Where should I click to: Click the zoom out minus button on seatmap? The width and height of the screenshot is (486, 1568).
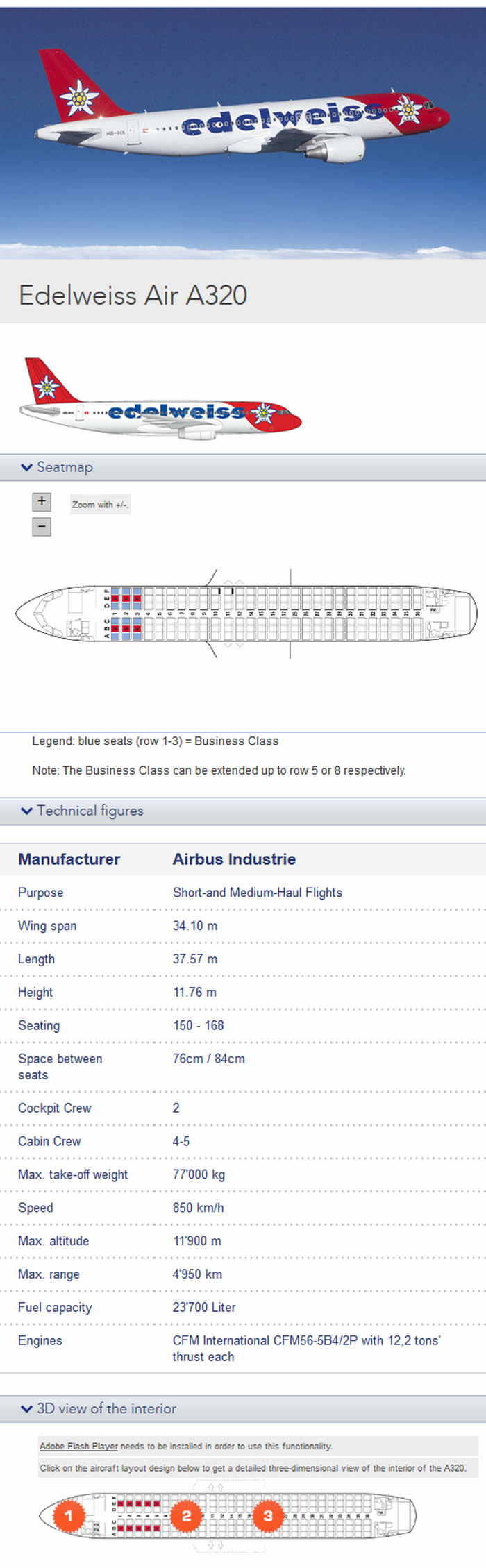(41, 527)
